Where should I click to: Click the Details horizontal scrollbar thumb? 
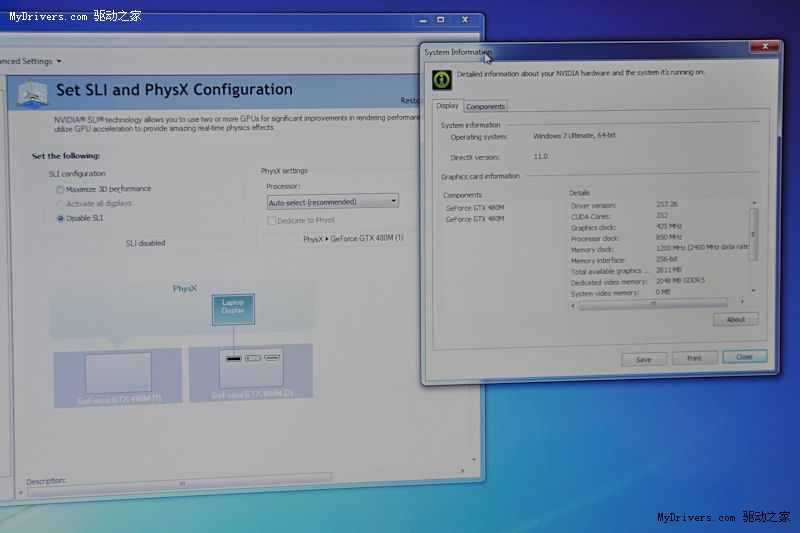653,303
